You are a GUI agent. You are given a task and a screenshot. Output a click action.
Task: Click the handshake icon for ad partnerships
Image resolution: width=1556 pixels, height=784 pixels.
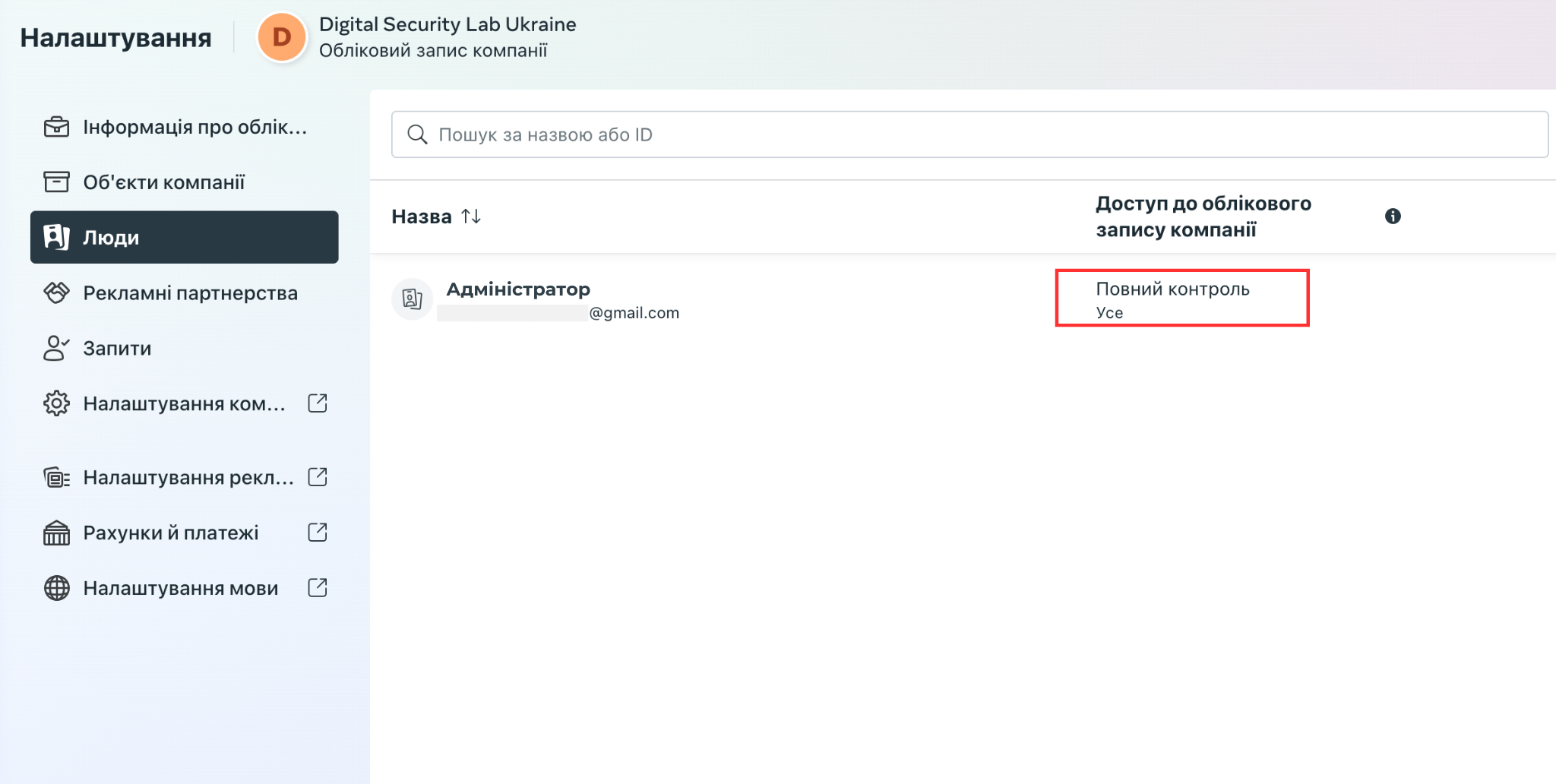click(x=56, y=292)
